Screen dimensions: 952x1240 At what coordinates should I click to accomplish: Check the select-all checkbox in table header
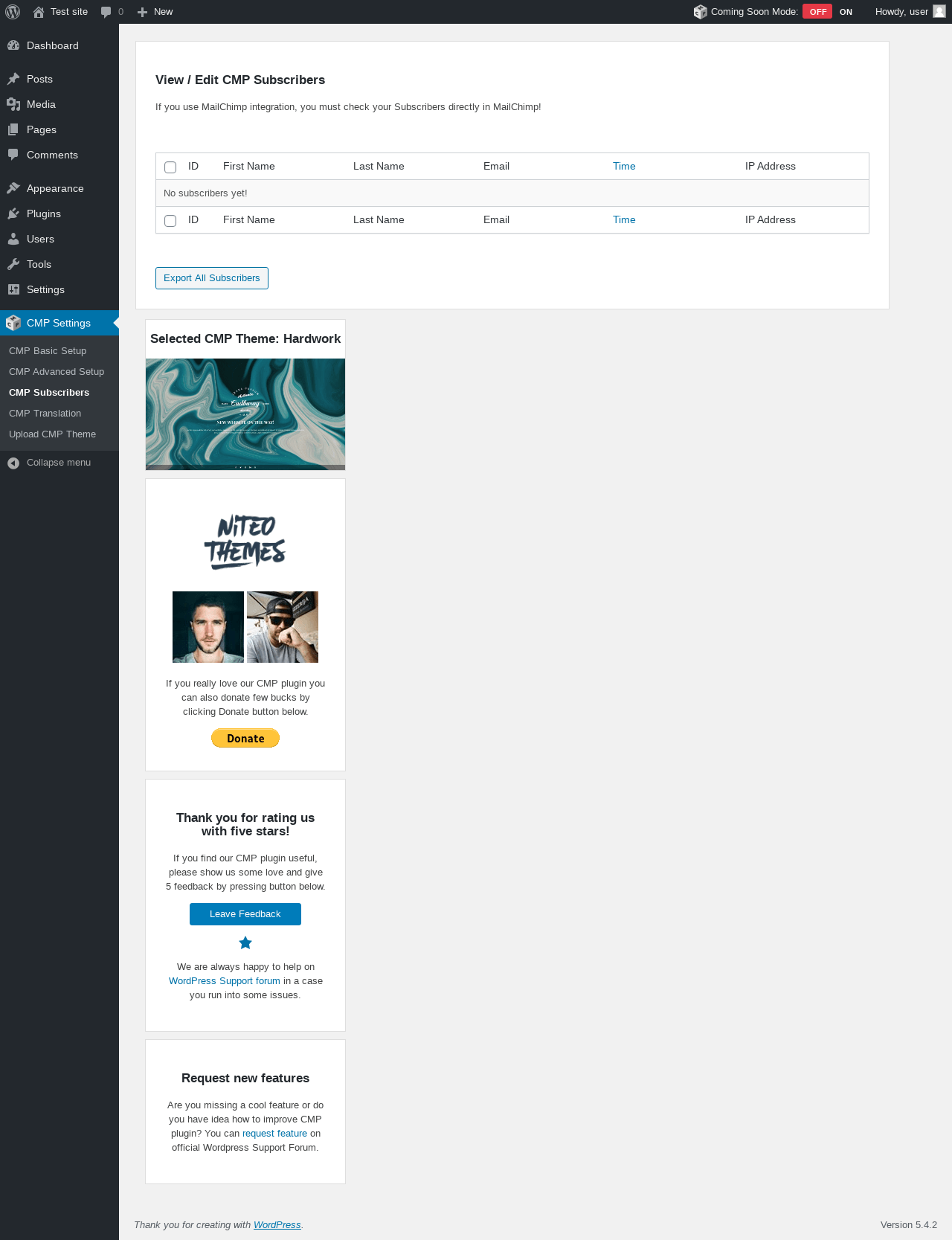click(170, 167)
